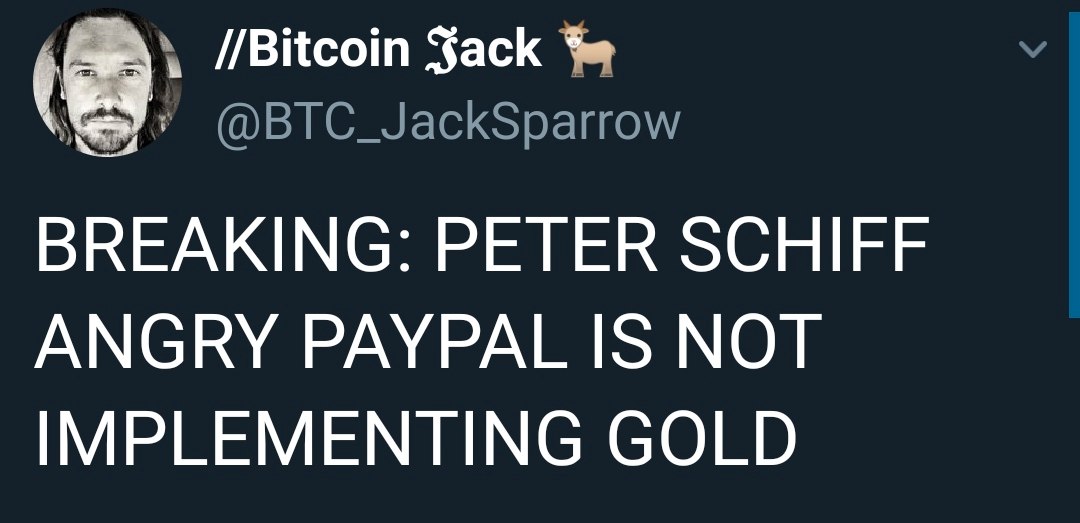The image size is (1080, 523).
Task: Select the word ANGRY in the tweet
Action: [x=152, y=342]
